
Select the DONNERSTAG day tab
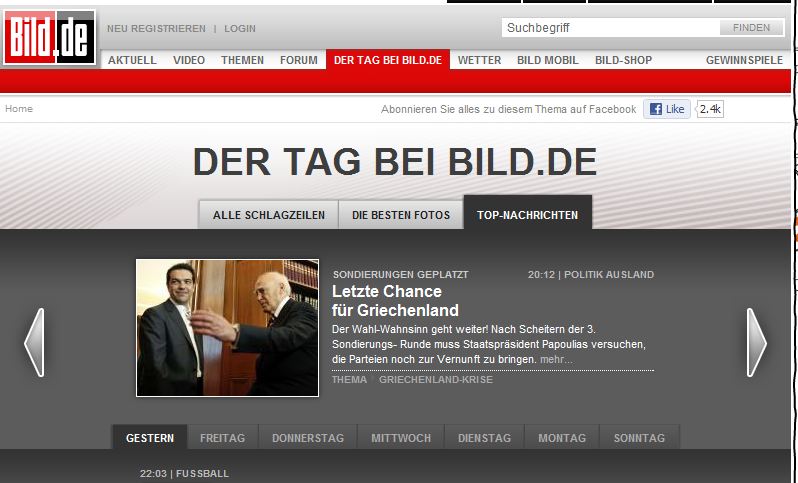pyautogui.click(x=308, y=437)
